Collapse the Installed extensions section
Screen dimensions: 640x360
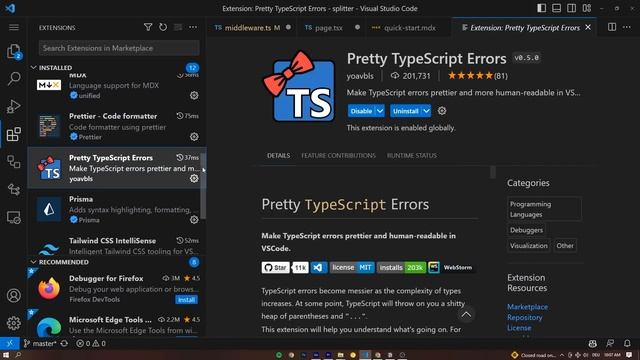33,67
